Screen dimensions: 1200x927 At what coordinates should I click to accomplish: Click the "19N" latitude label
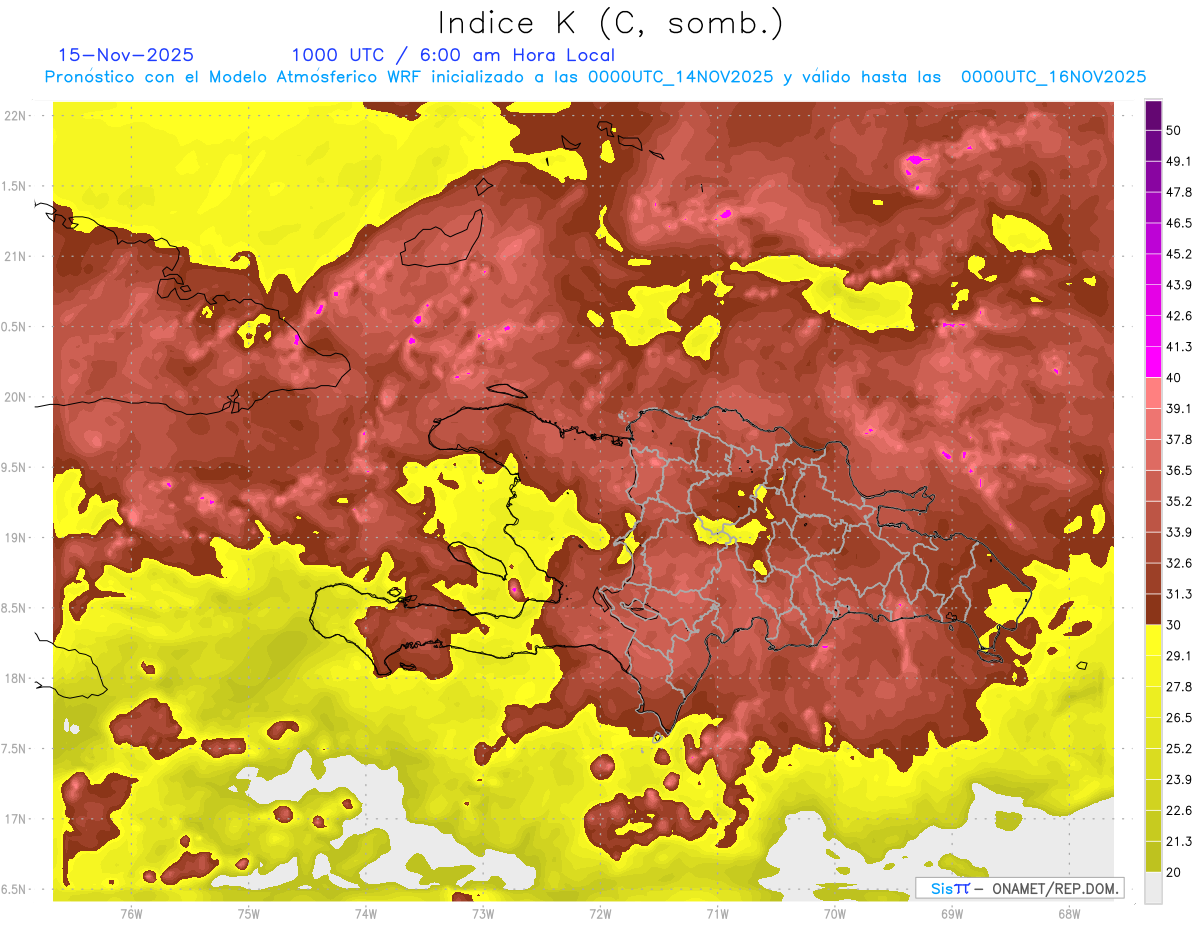click(15, 537)
